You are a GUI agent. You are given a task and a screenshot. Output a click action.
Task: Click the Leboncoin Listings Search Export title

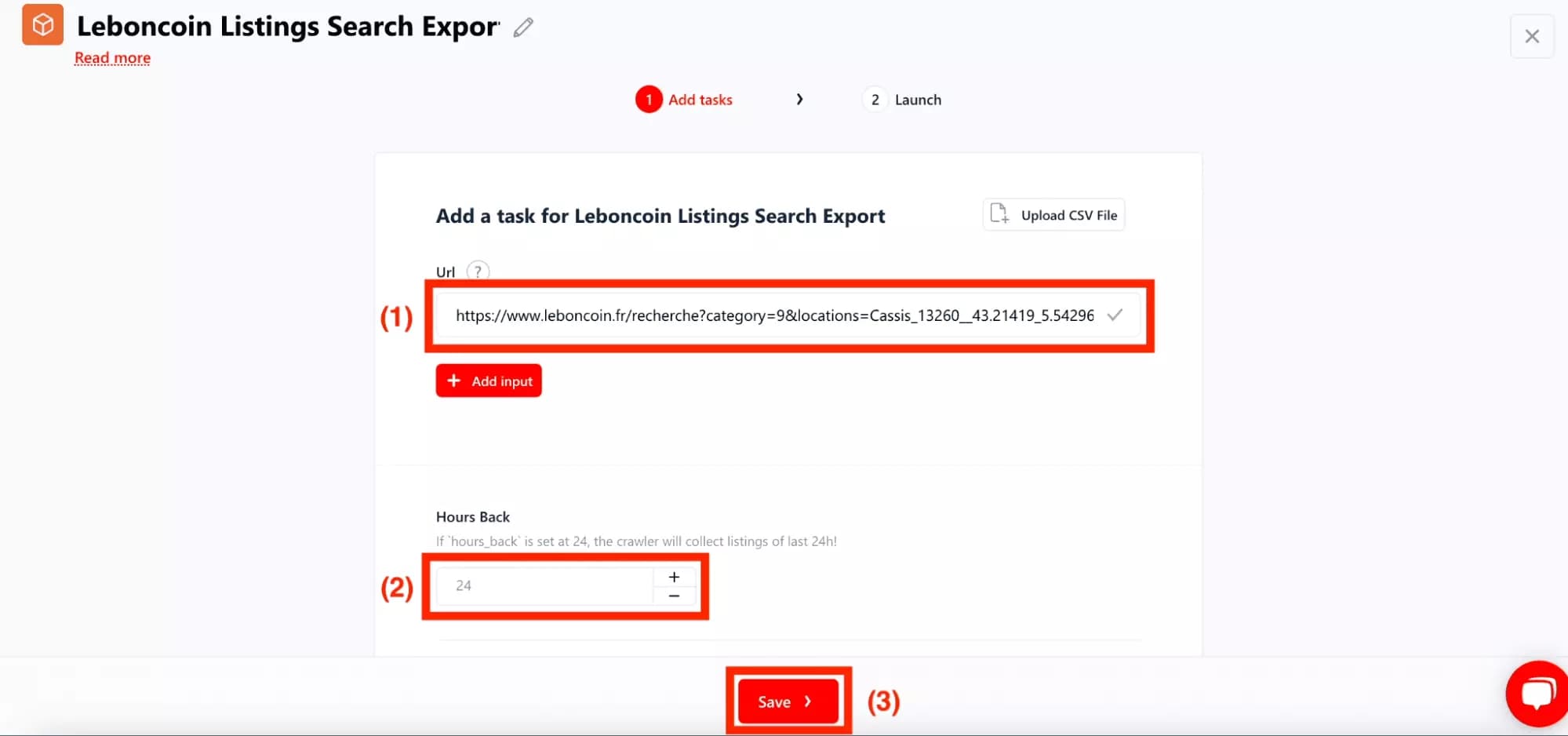click(288, 27)
